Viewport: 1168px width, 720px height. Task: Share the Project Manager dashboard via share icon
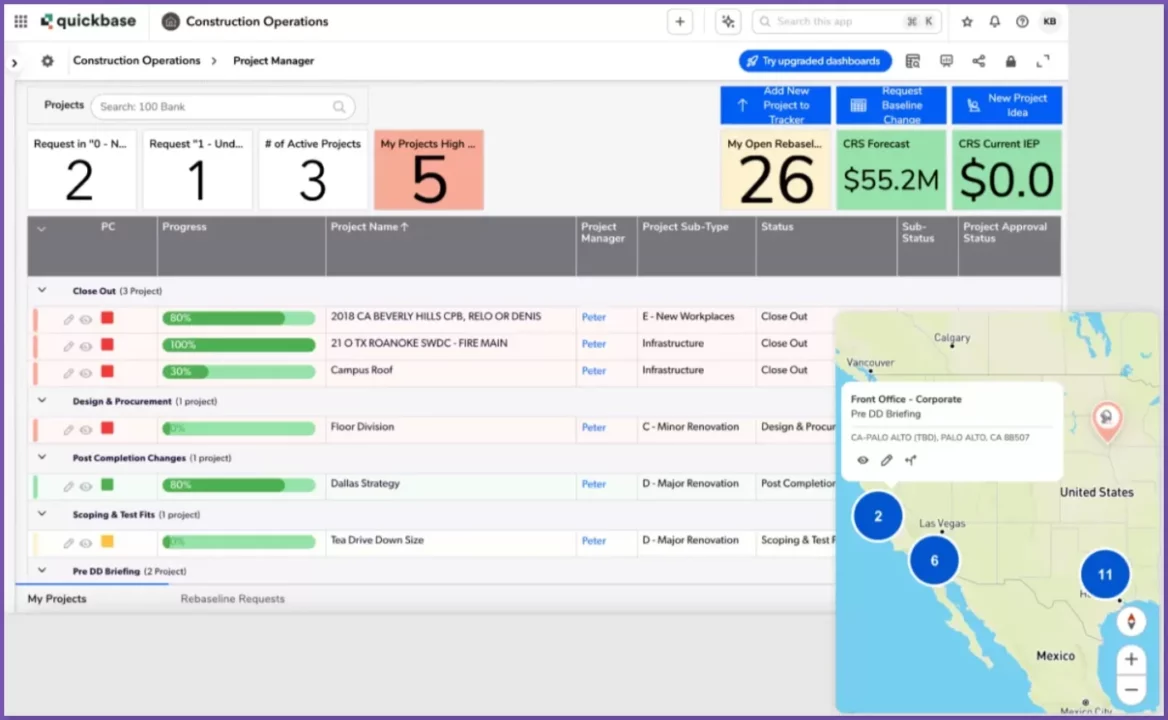(978, 61)
